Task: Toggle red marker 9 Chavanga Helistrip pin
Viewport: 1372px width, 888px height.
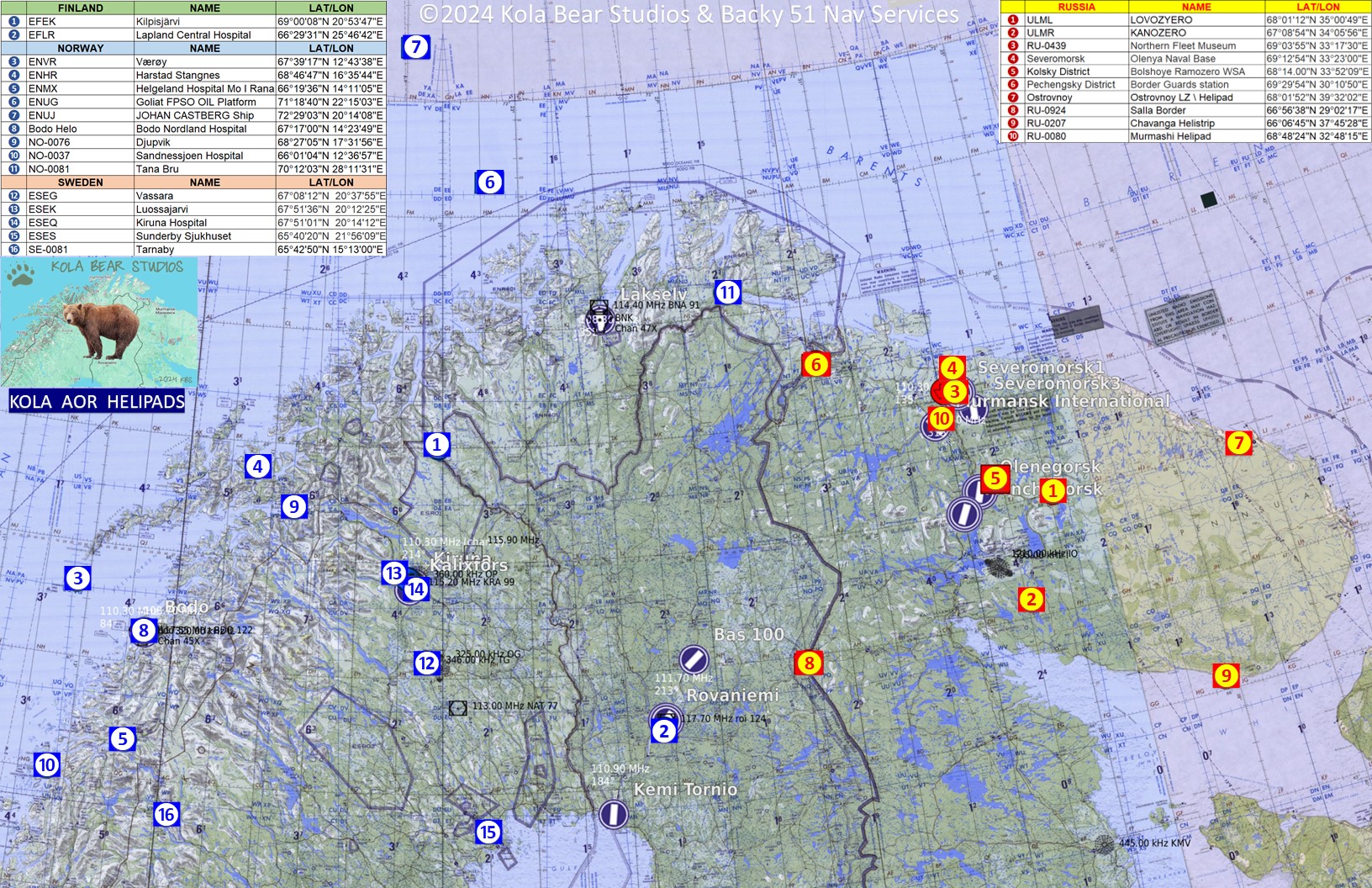Action: click(x=1226, y=674)
